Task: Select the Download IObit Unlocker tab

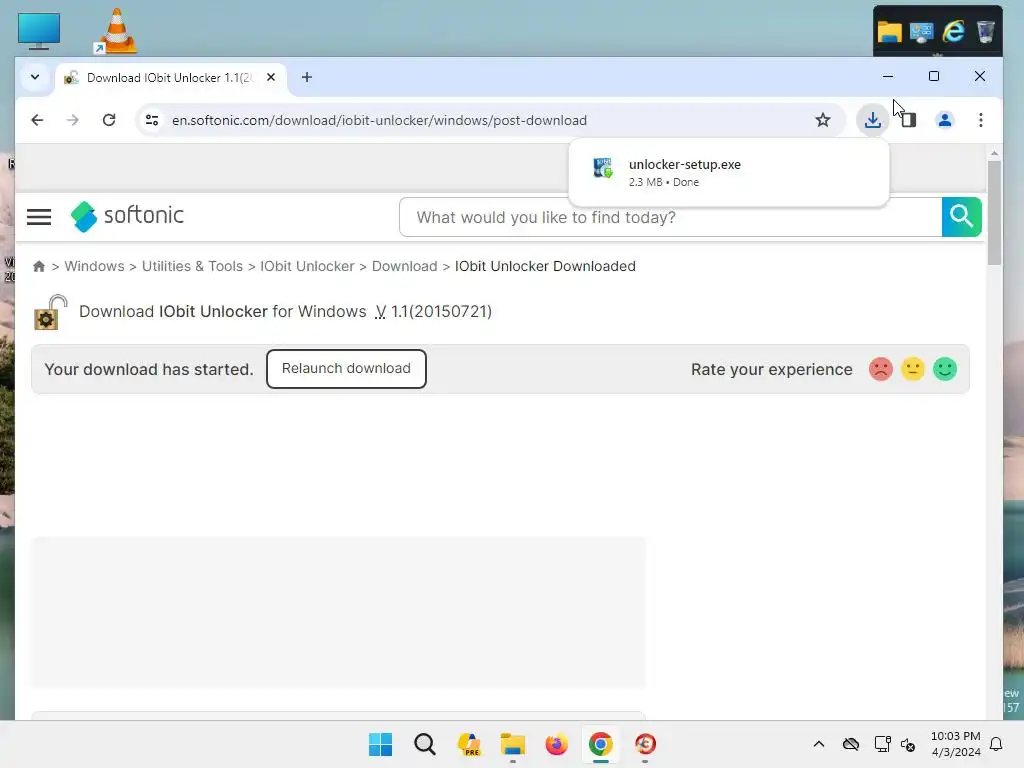Action: click(x=170, y=78)
